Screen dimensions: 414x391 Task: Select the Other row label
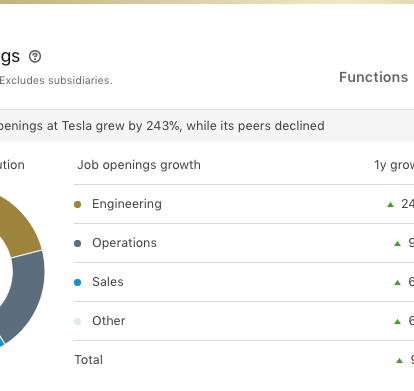pyautogui.click(x=109, y=321)
